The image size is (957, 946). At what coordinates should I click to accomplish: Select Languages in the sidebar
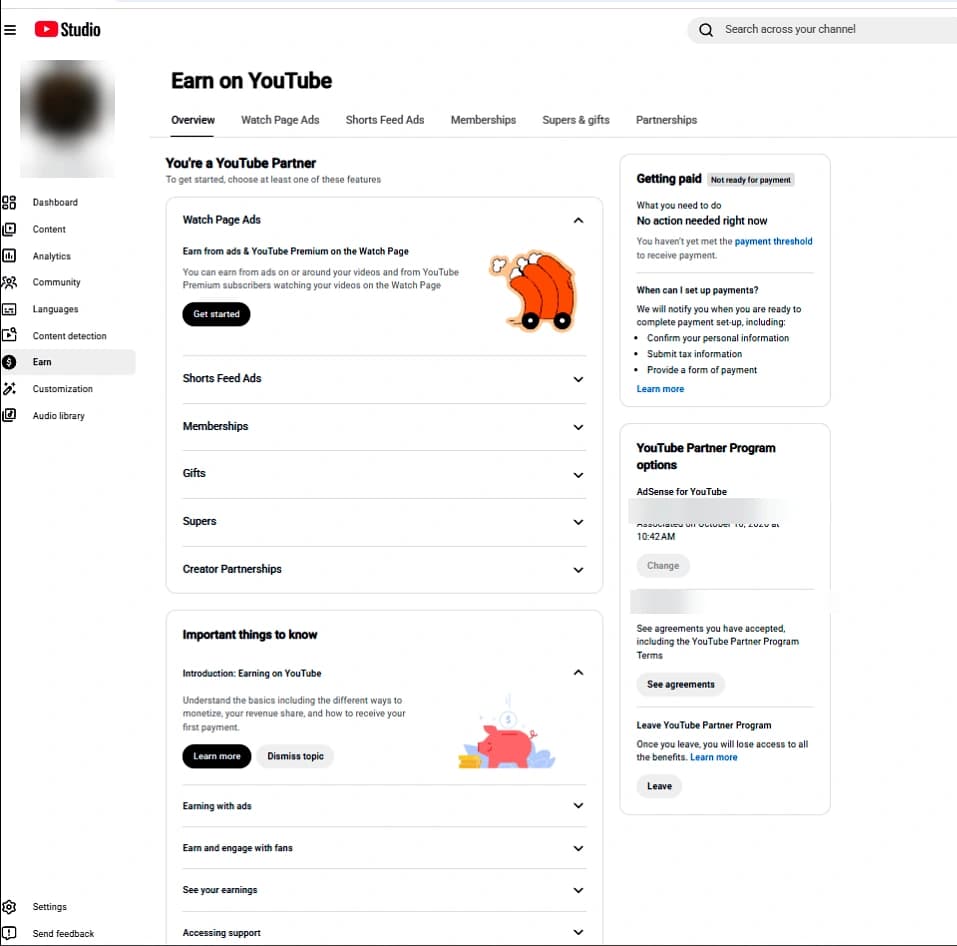[x=55, y=309]
